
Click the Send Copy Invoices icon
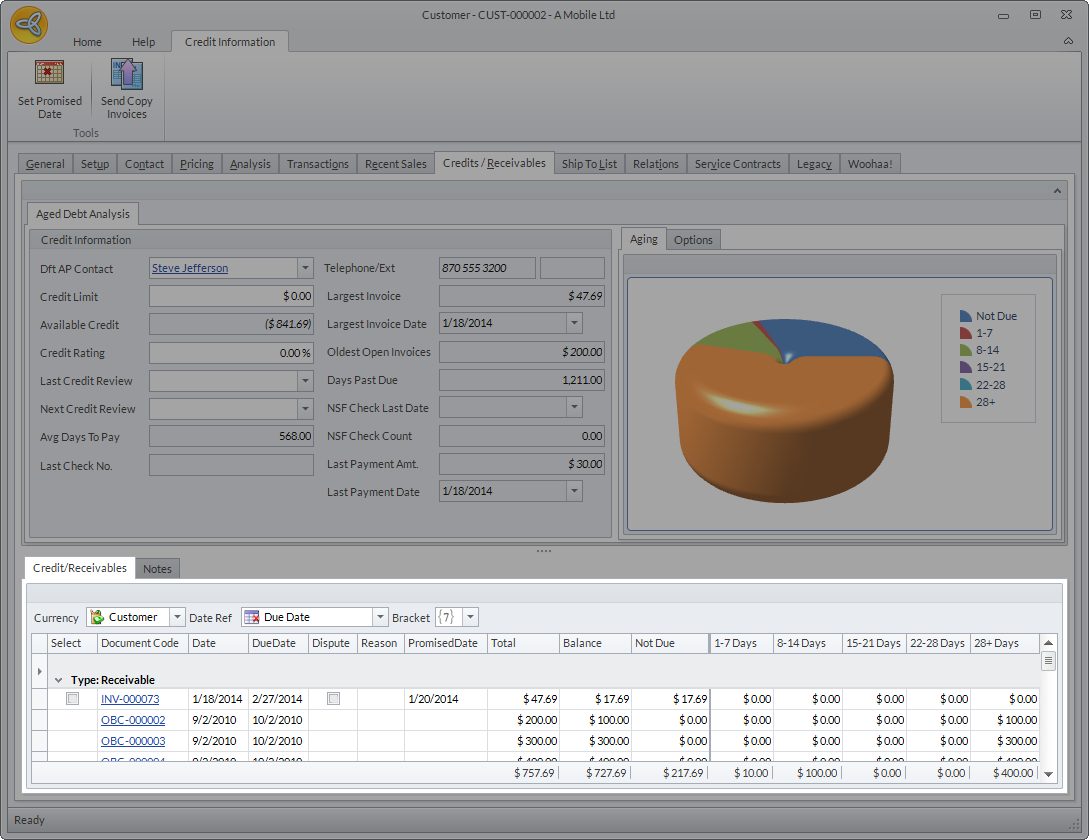pos(127,75)
